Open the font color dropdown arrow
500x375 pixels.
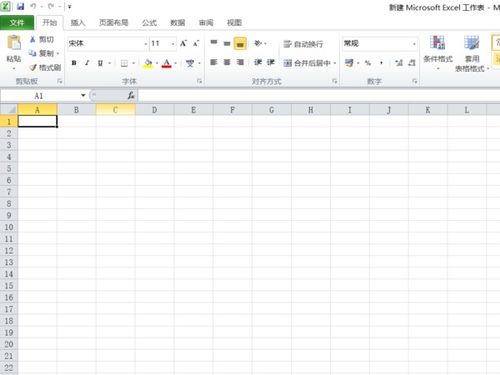pyautogui.click(x=175, y=63)
